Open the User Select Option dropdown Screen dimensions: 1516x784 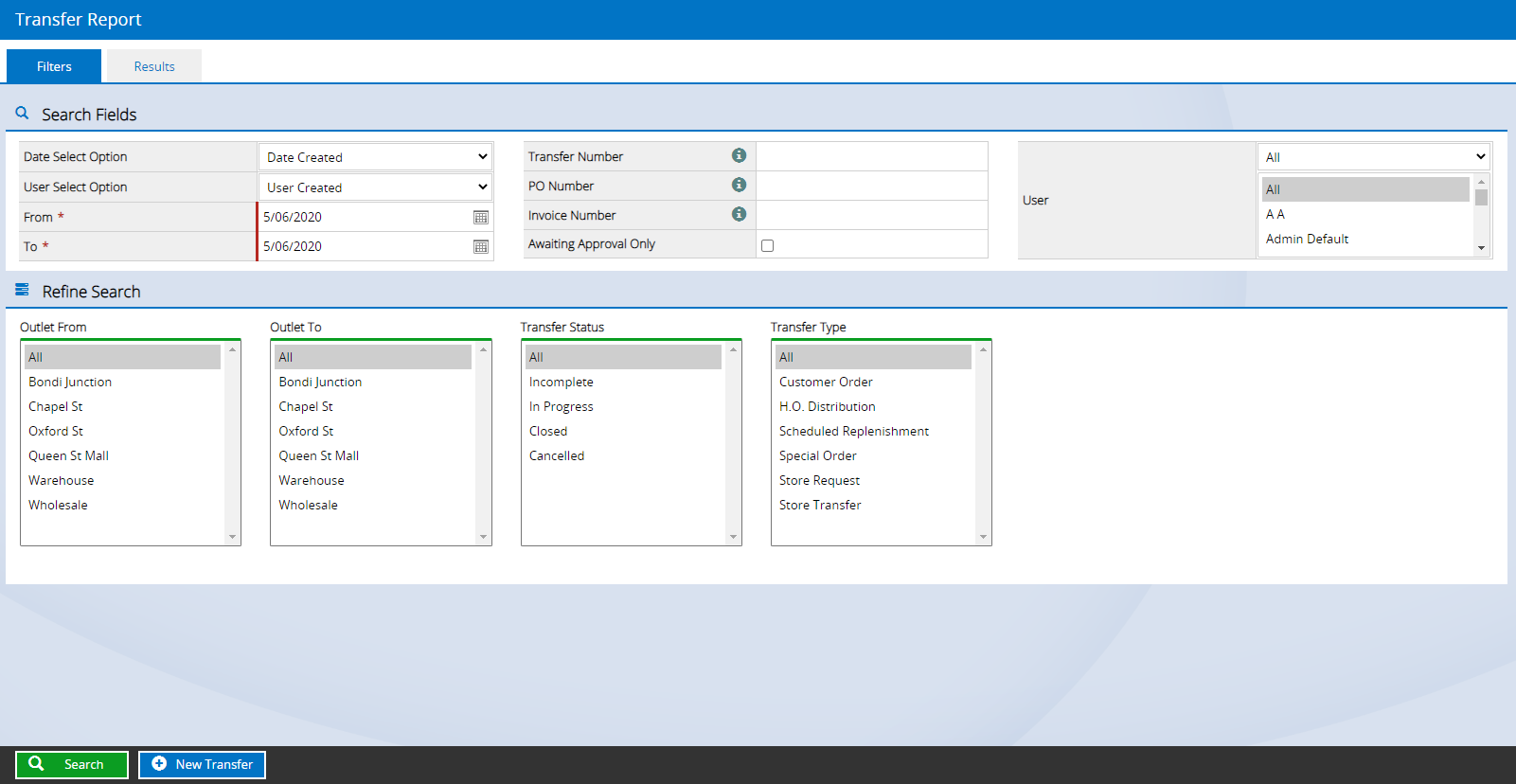376,187
